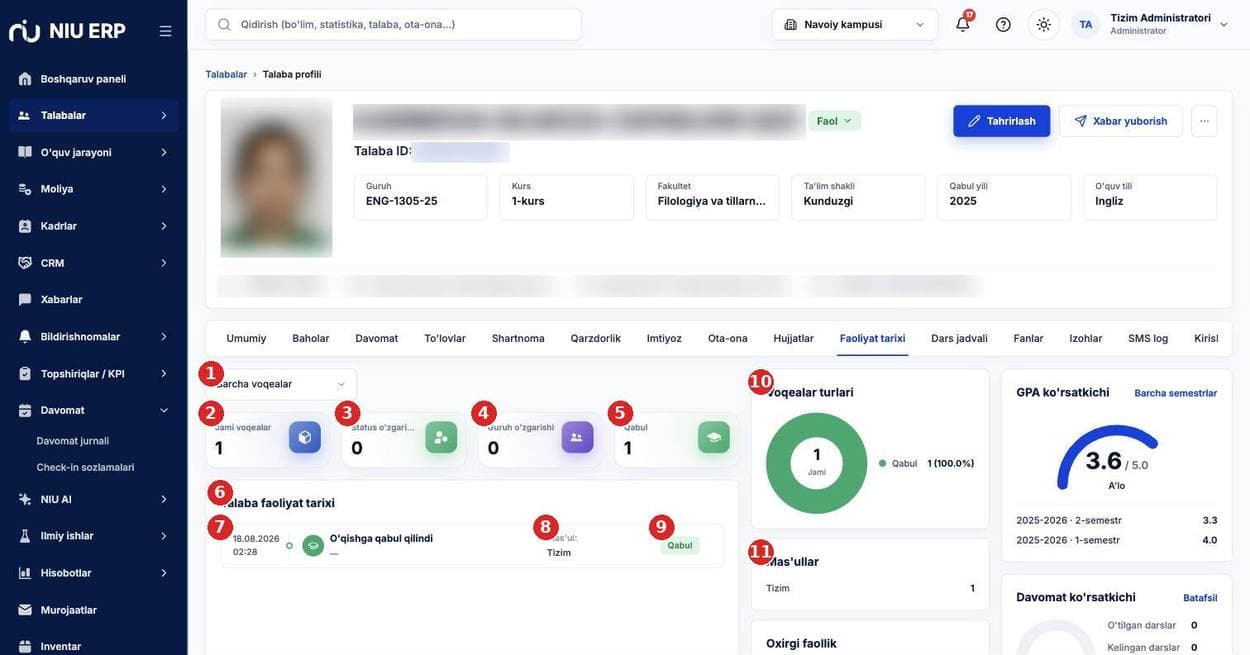Image resolution: width=1250 pixels, height=655 pixels.
Task: Click the Topshiriqlar / KPI icon
Action: click(x=25, y=374)
